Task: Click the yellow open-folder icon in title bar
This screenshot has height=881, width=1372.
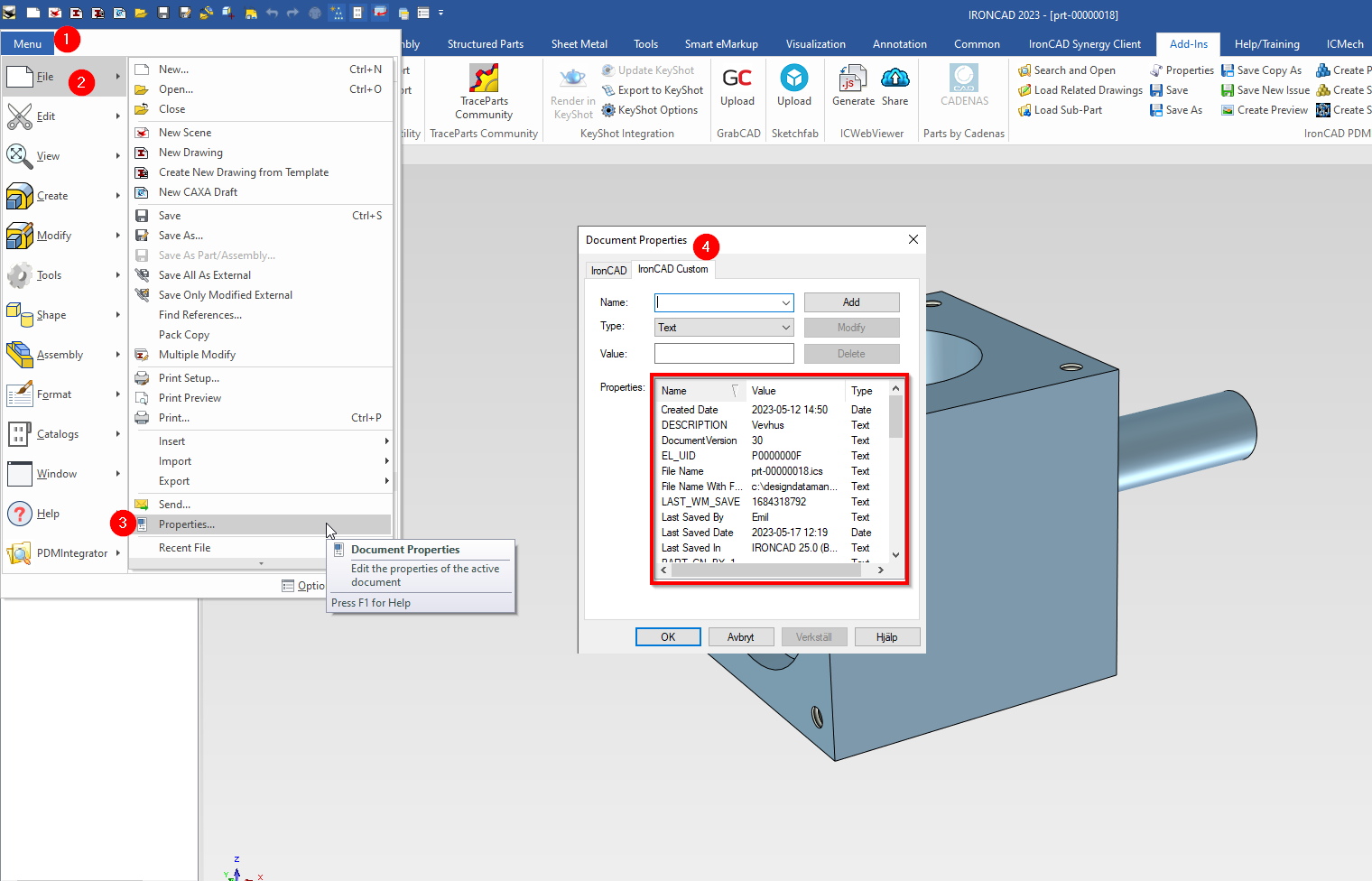Action: click(x=141, y=13)
